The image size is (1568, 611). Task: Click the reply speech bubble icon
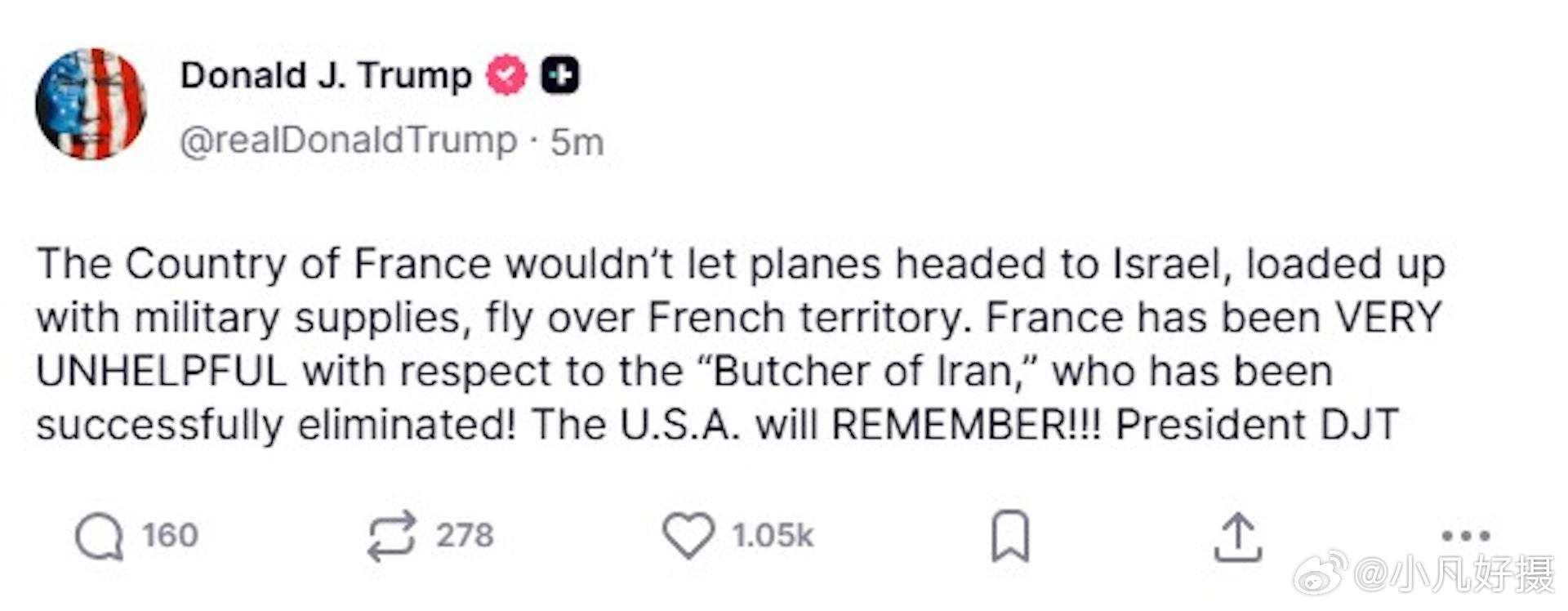99,537
